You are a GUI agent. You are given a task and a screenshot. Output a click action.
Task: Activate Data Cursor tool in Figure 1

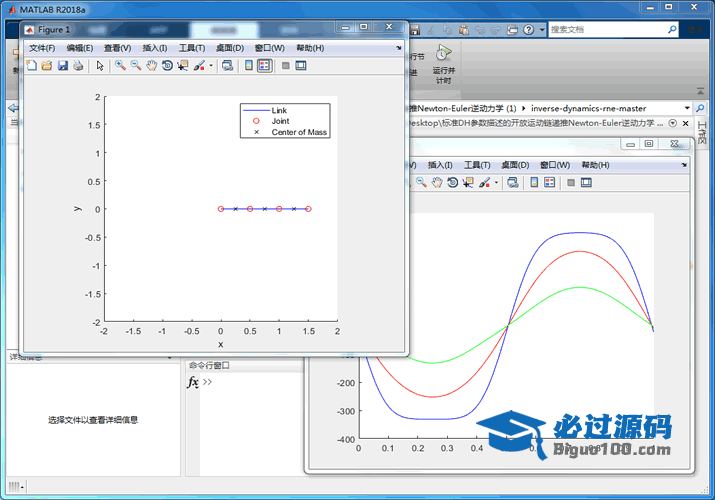pyautogui.click(x=183, y=66)
